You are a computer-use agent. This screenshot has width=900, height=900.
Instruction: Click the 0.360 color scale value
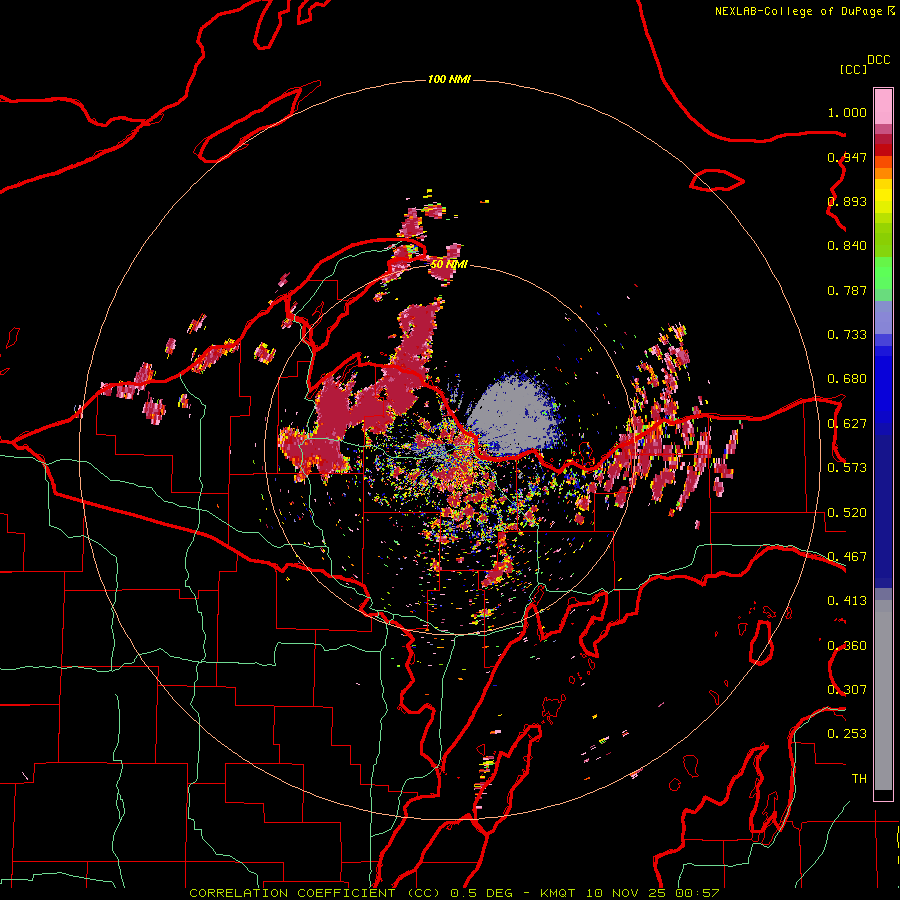coord(847,646)
